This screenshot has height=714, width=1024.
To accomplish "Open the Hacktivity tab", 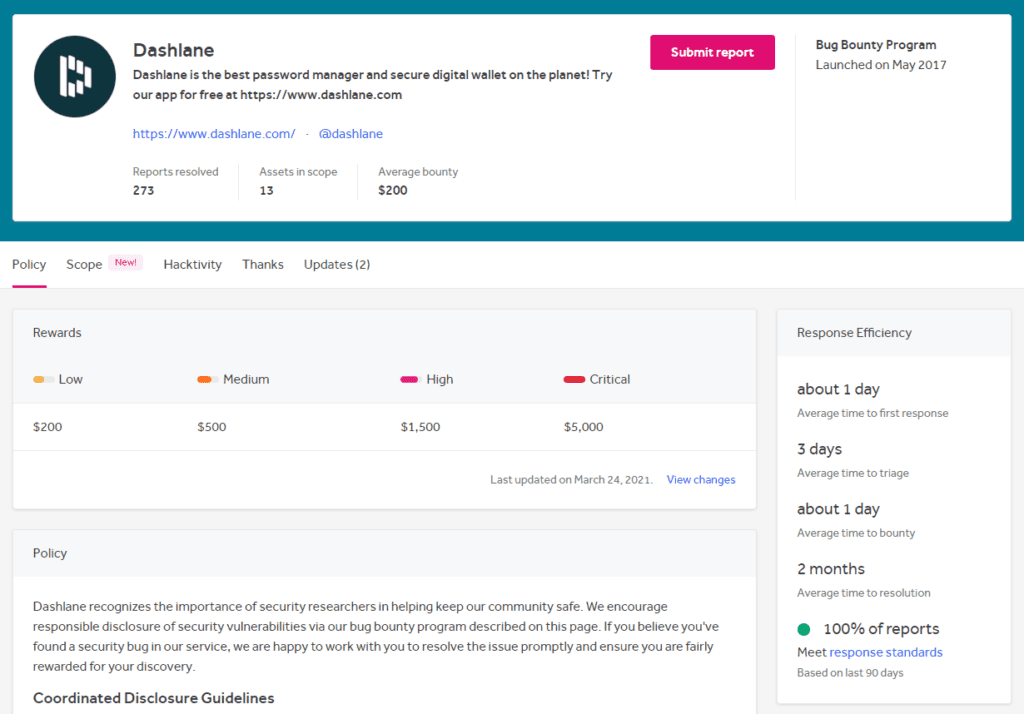I will [x=192, y=264].
